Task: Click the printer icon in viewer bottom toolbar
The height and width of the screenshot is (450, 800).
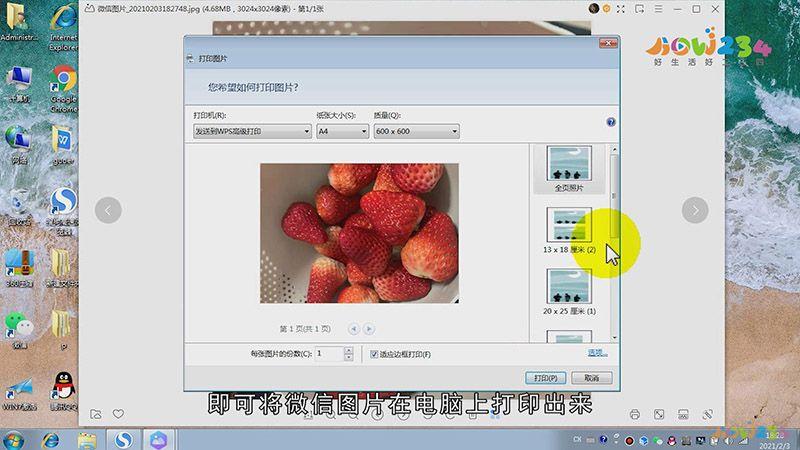Action: 634,414
